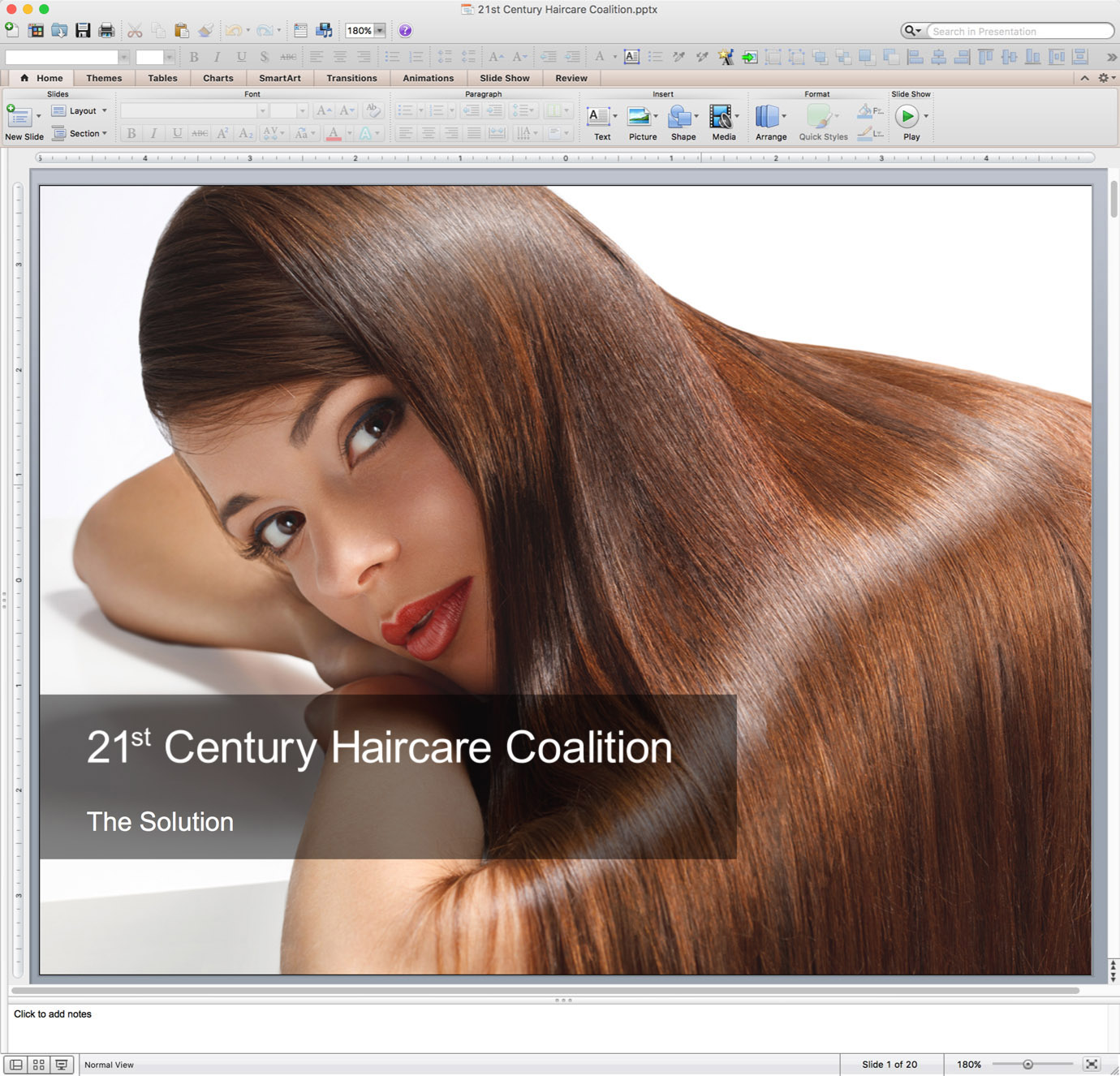This screenshot has height=1076, width=1120.
Task: Expand the Layout dropdown
Action: [x=80, y=111]
